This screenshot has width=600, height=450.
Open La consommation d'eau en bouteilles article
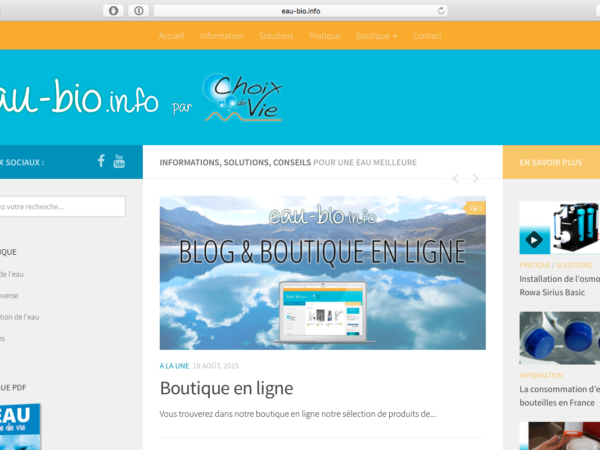pos(559,396)
